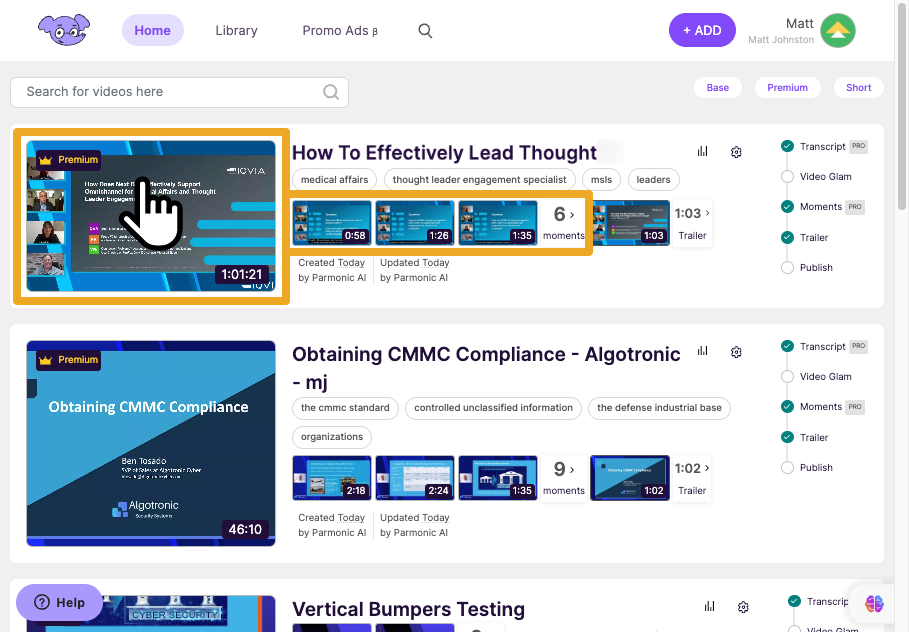This screenshot has width=909, height=632.
Task: Select the defense industrial base tag
Action: (x=659, y=408)
